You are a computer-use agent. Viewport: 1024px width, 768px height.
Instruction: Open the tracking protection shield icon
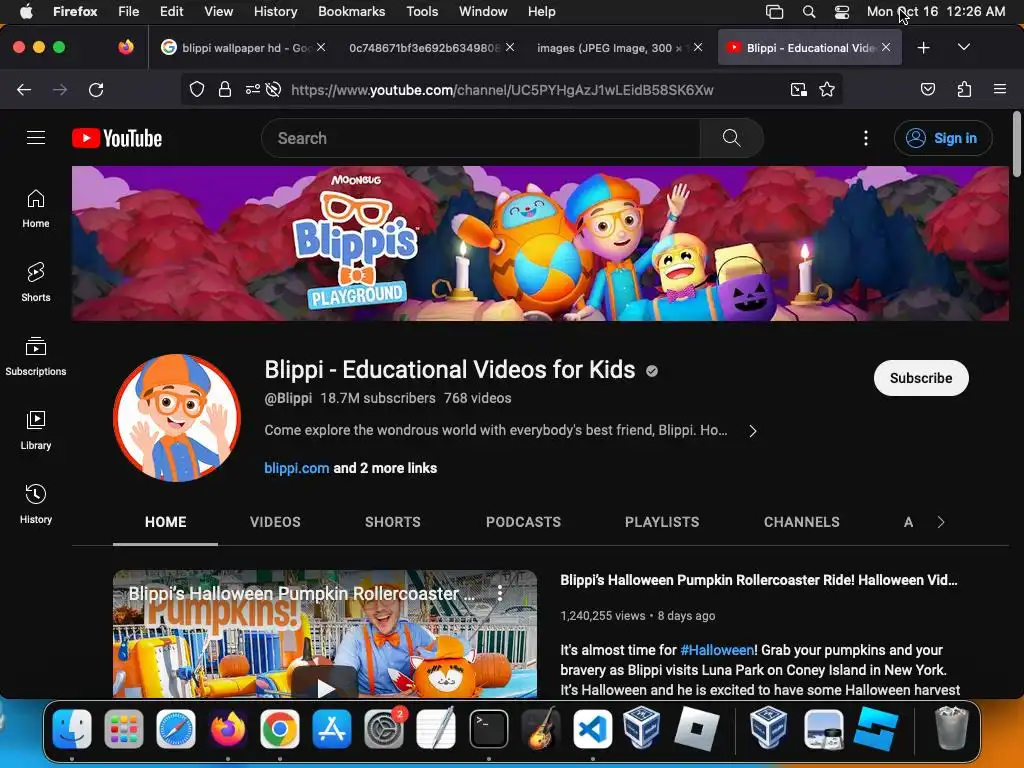[197, 89]
